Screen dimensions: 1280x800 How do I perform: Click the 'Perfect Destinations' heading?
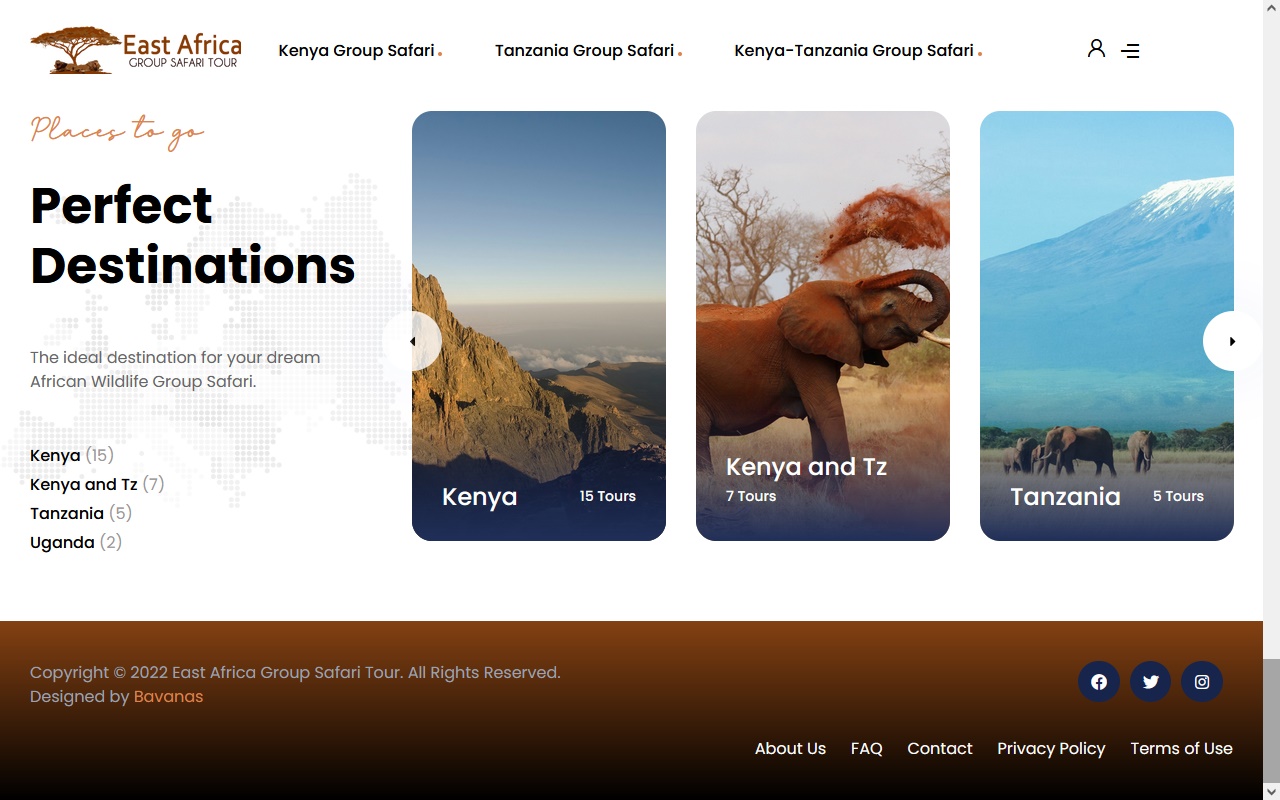coord(193,235)
